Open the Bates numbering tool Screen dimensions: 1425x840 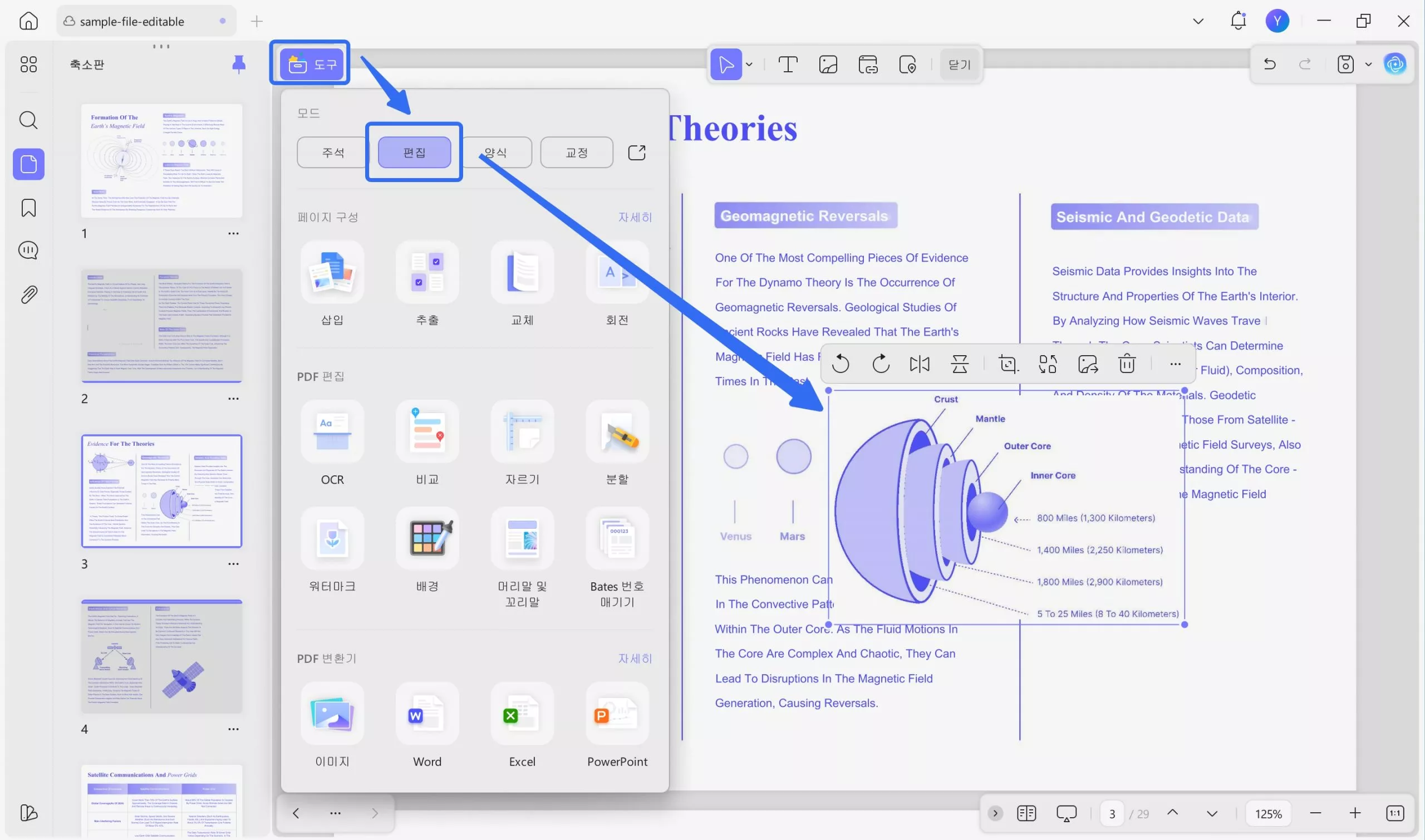tap(617, 538)
